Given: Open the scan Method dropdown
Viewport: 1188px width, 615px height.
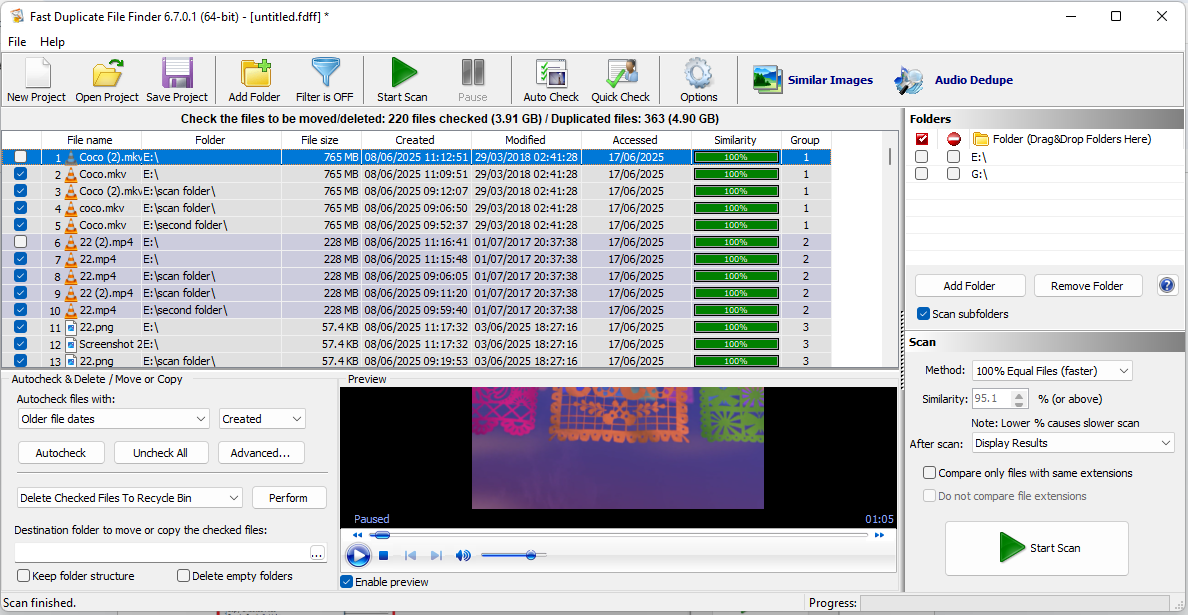Looking at the screenshot, I should [x=1052, y=371].
